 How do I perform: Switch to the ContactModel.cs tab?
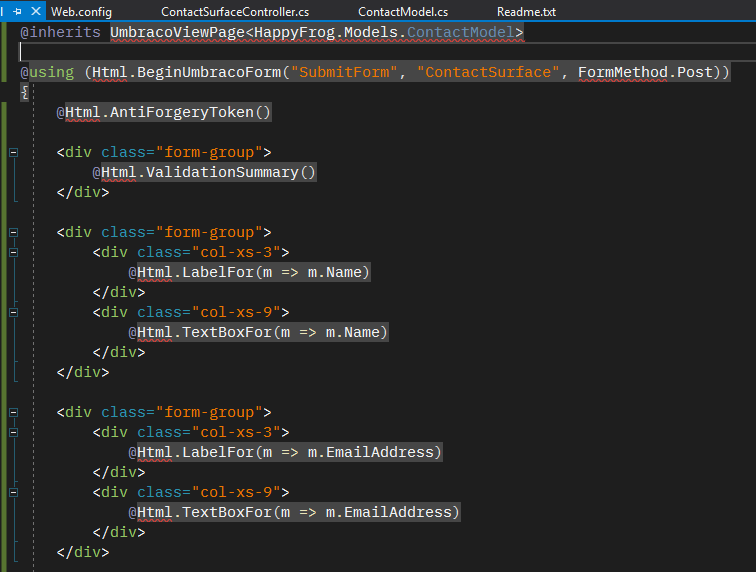[403, 12]
